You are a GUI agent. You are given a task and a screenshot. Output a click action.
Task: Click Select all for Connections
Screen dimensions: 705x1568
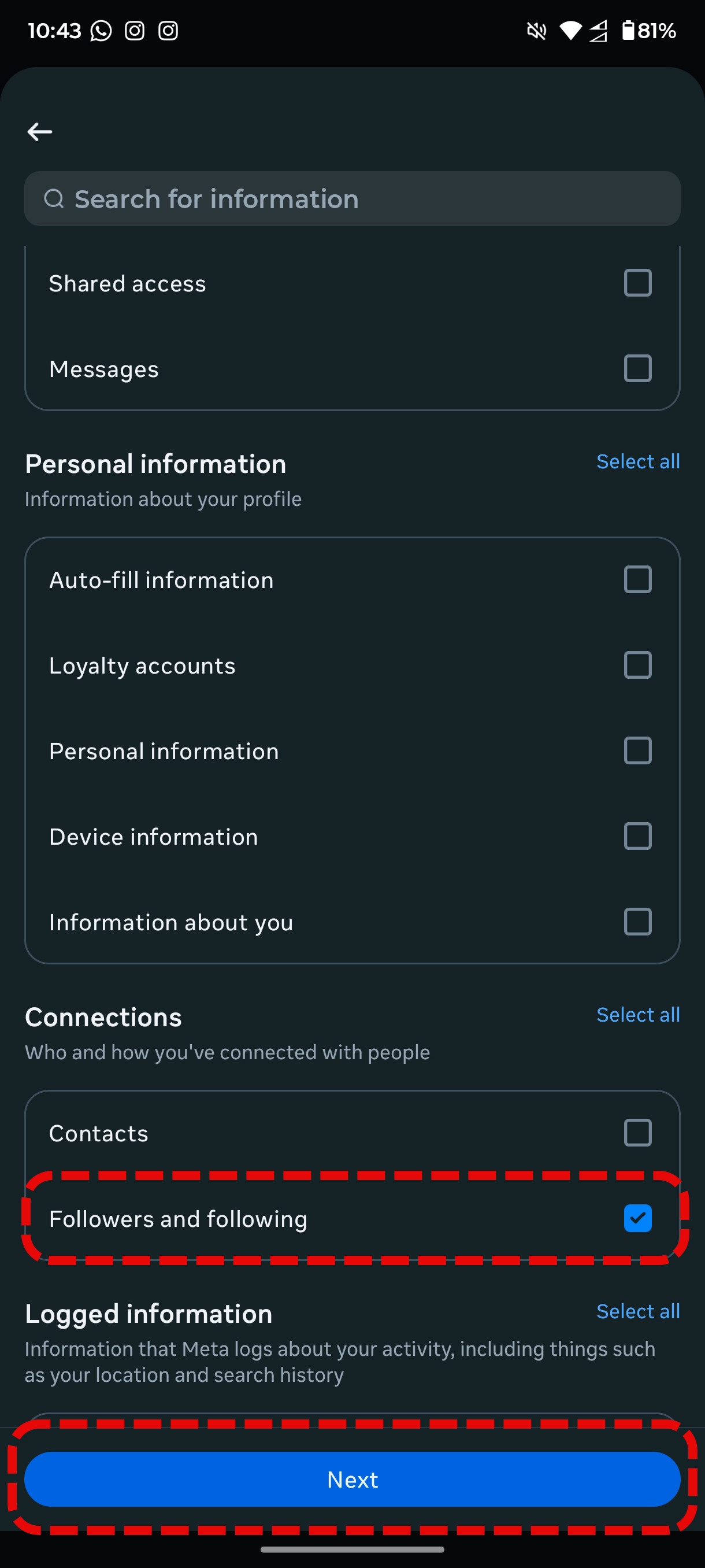pos(638,1015)
